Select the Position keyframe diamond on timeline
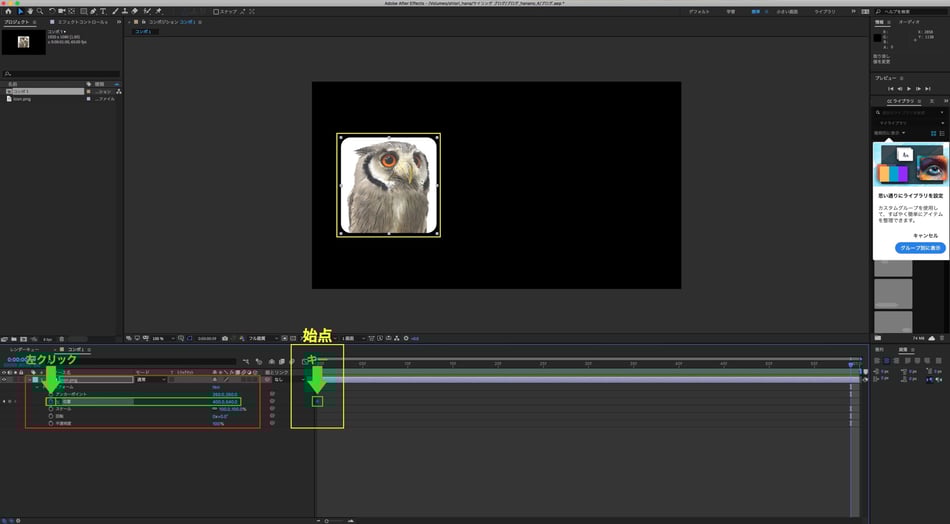Image resolution: width=950 pixels, height=524 pixels. (x=317, y=402)
